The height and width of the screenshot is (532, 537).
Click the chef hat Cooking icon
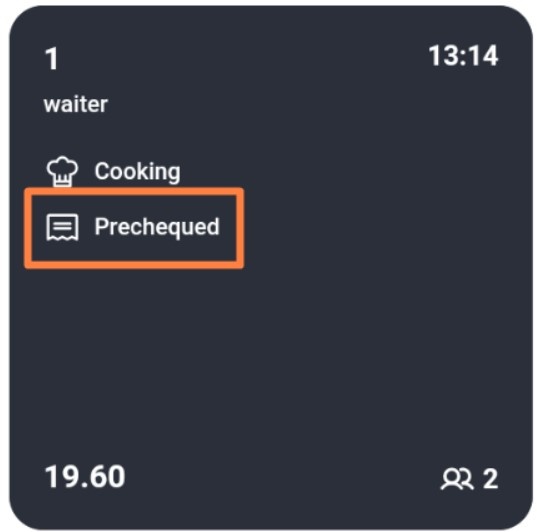62,171
